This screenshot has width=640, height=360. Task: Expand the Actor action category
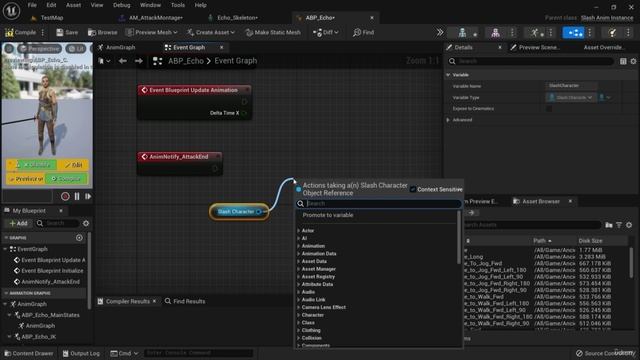point(298,231)
